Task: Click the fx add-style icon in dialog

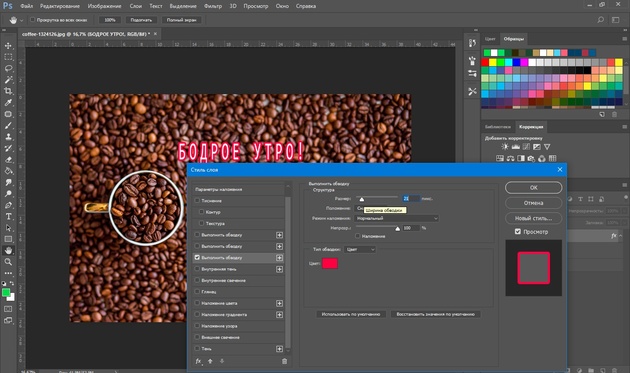Action: tap(198, 361)
